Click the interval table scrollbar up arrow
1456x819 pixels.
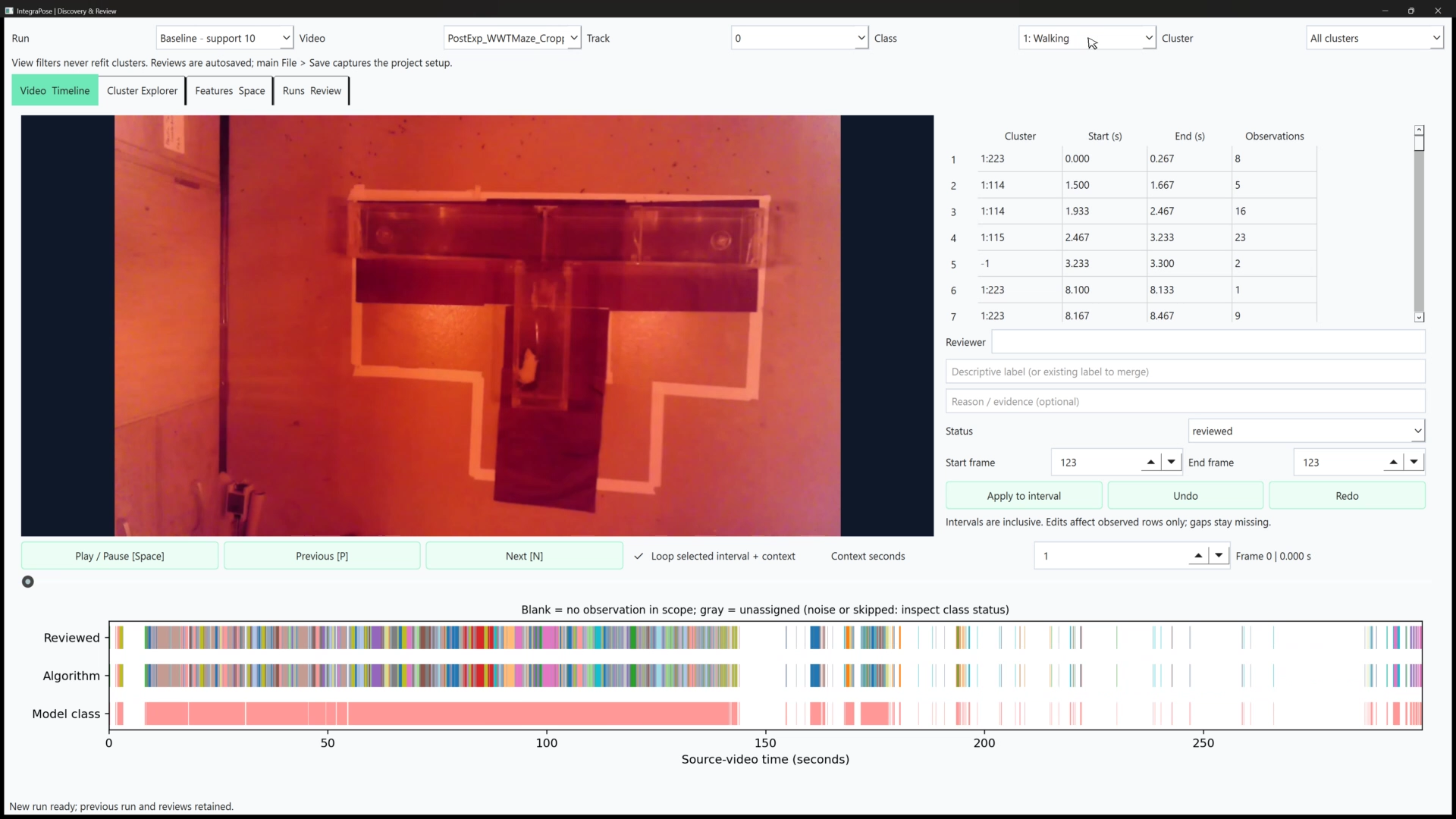(x=1419, y=130)
